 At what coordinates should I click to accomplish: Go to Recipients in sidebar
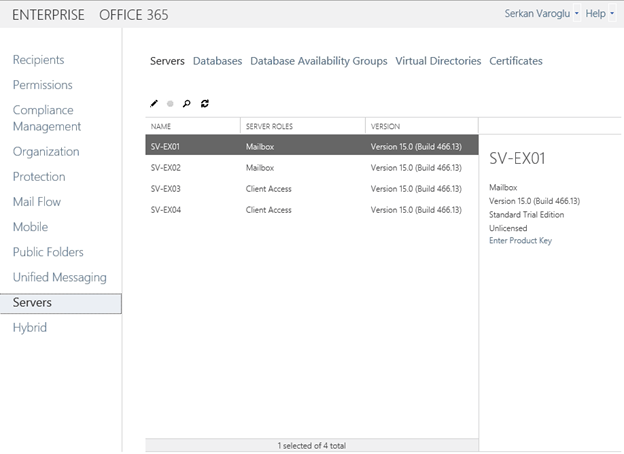tap(38, 60)
